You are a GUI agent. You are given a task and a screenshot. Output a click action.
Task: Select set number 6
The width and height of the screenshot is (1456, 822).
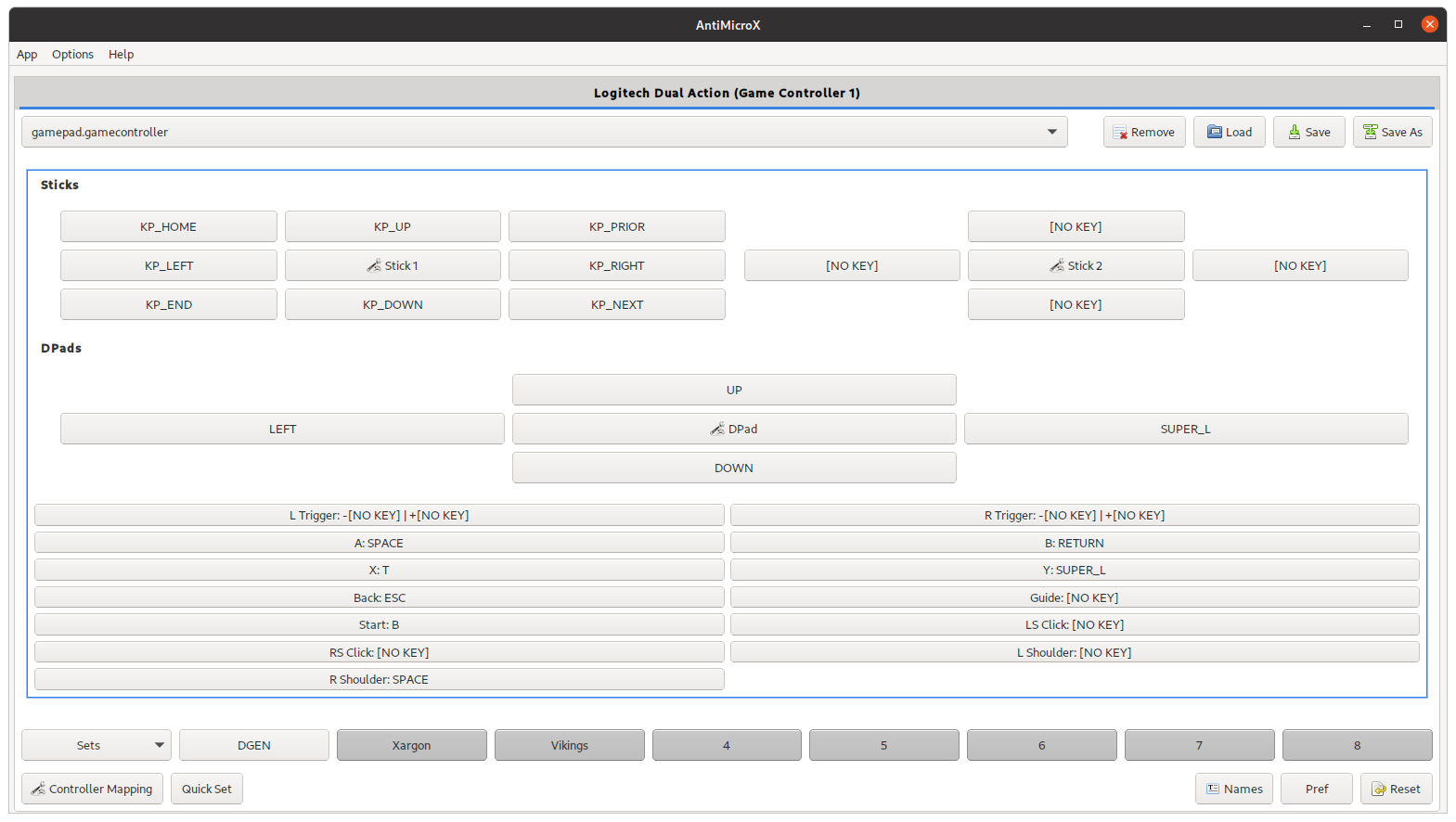[x=1042, y=745]
